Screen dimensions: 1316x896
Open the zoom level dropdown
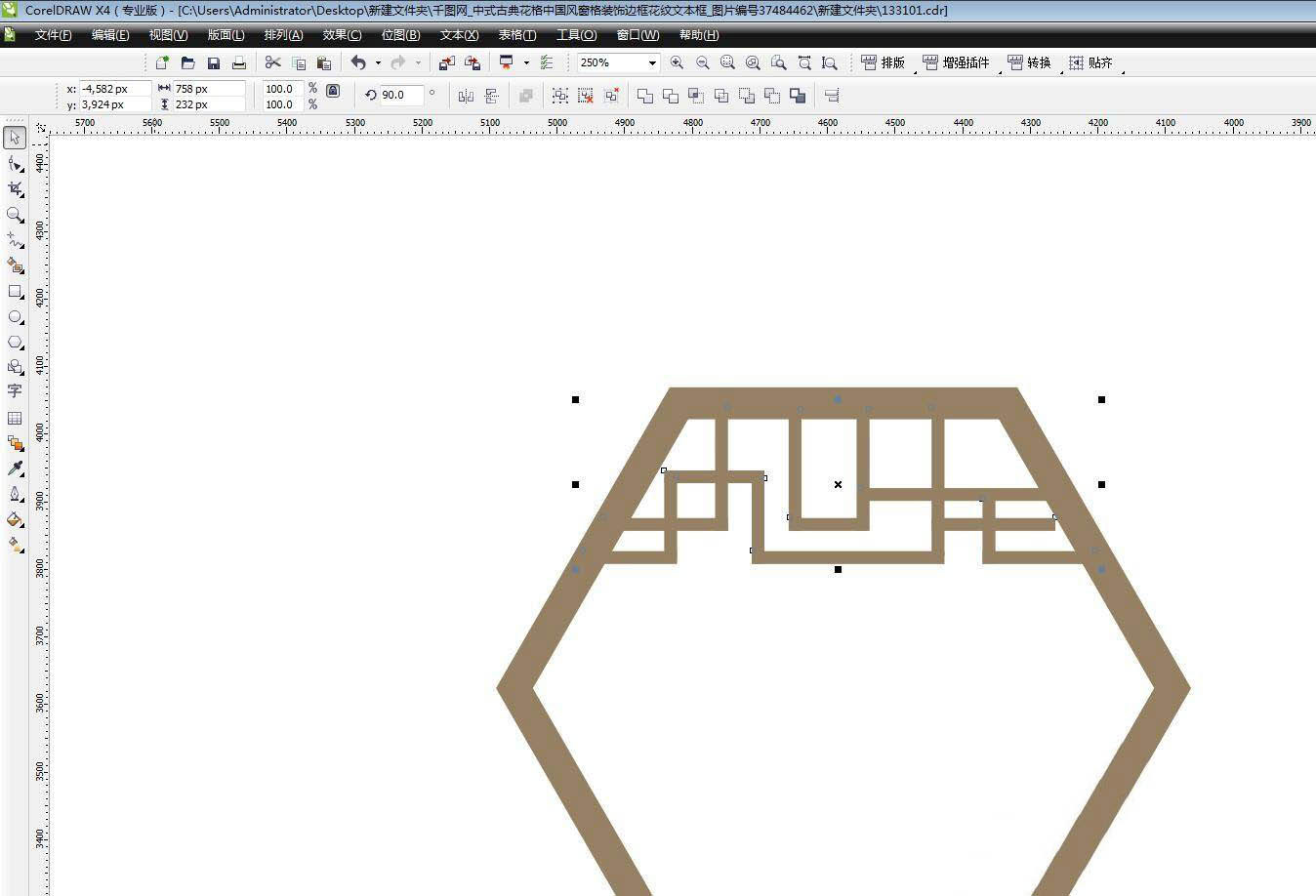pos(652,62)
